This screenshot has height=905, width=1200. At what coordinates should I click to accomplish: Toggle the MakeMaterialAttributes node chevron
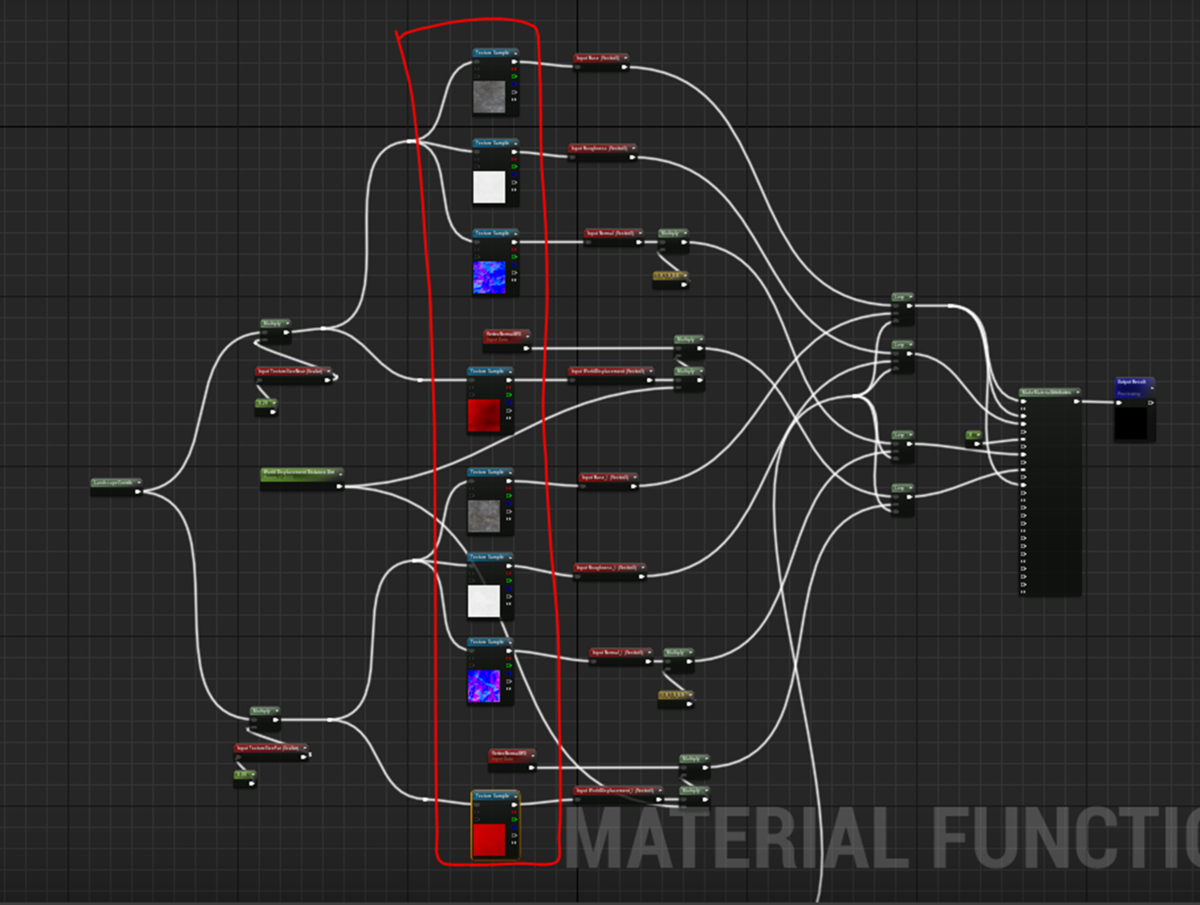[x=1078, y=392]
